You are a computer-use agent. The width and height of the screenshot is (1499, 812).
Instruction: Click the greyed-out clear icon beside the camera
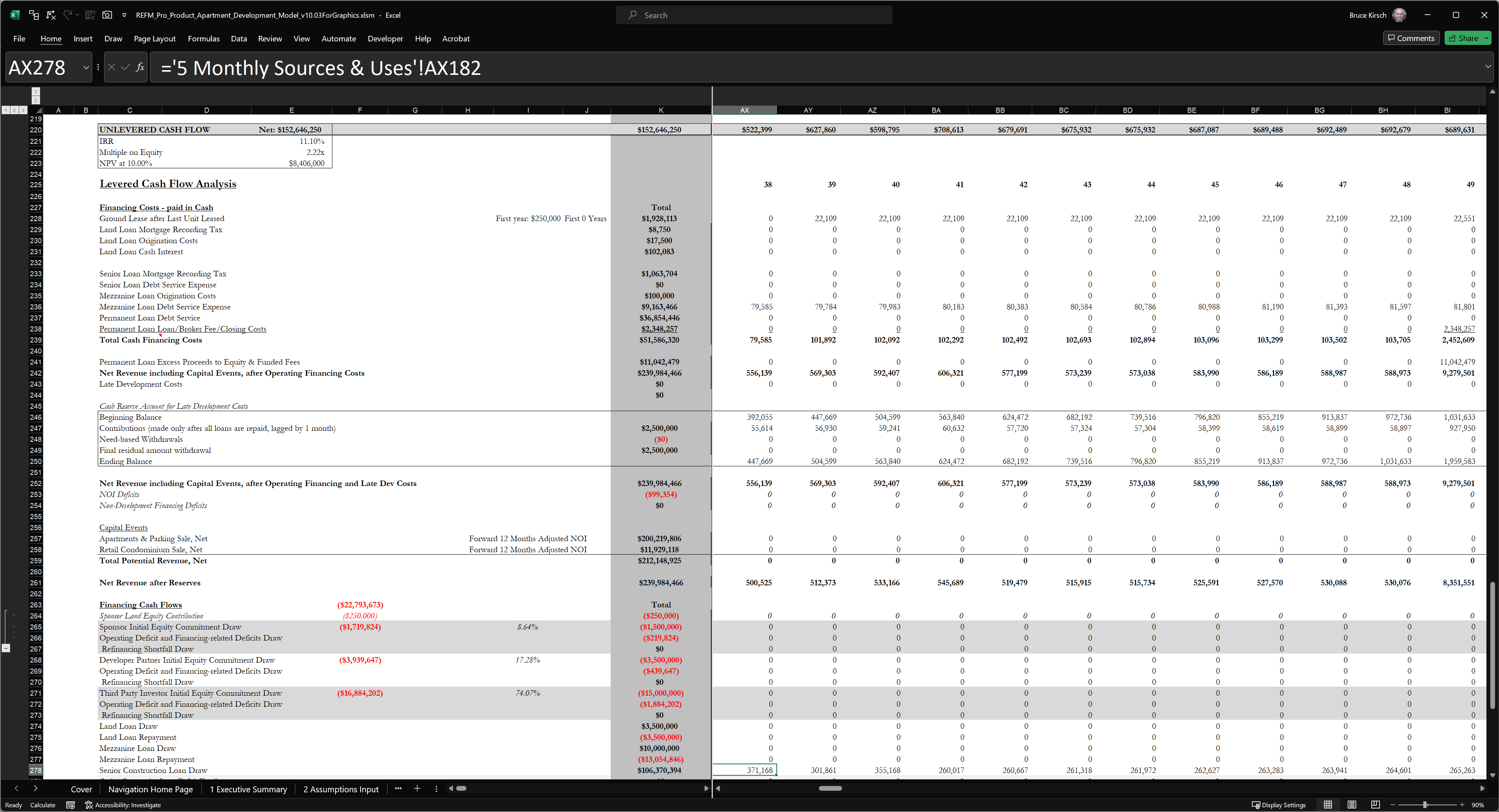tap(89, 15)
